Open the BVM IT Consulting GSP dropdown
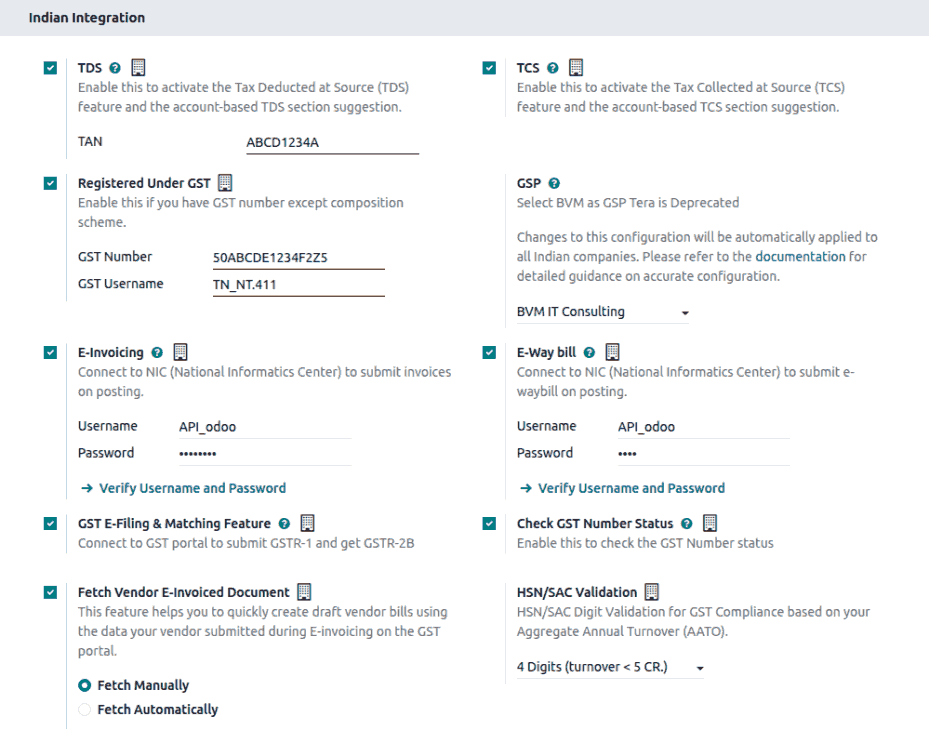Screen dimensions: 929x743 point(603,312)
